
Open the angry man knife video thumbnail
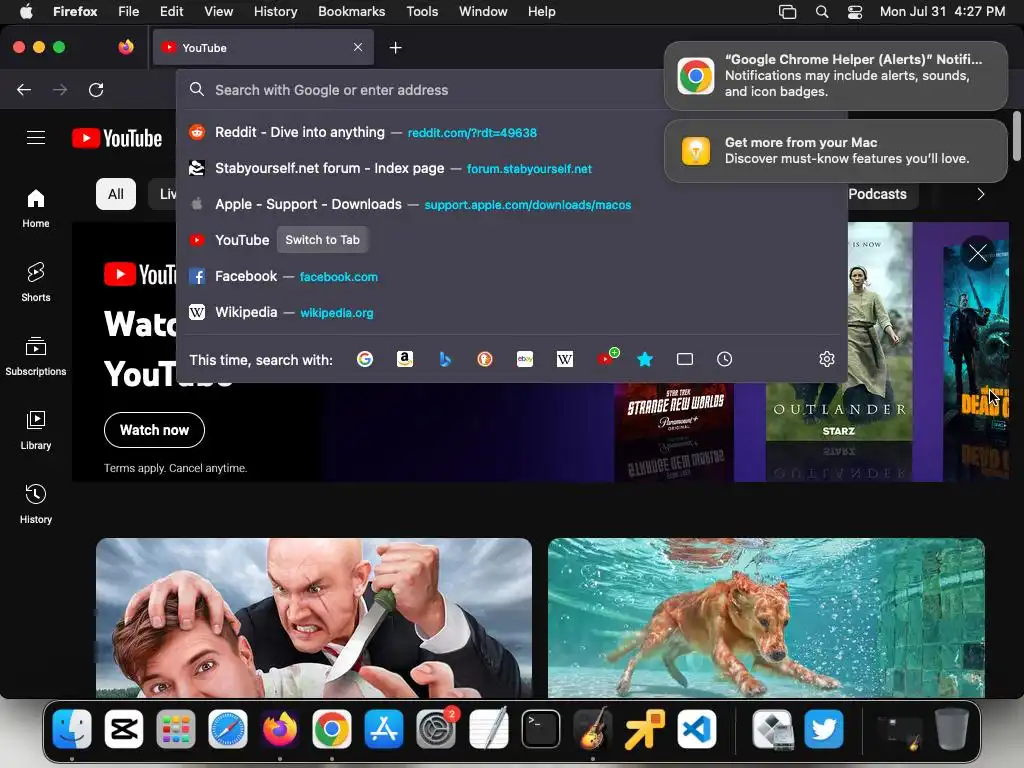[x=314, y=618]
